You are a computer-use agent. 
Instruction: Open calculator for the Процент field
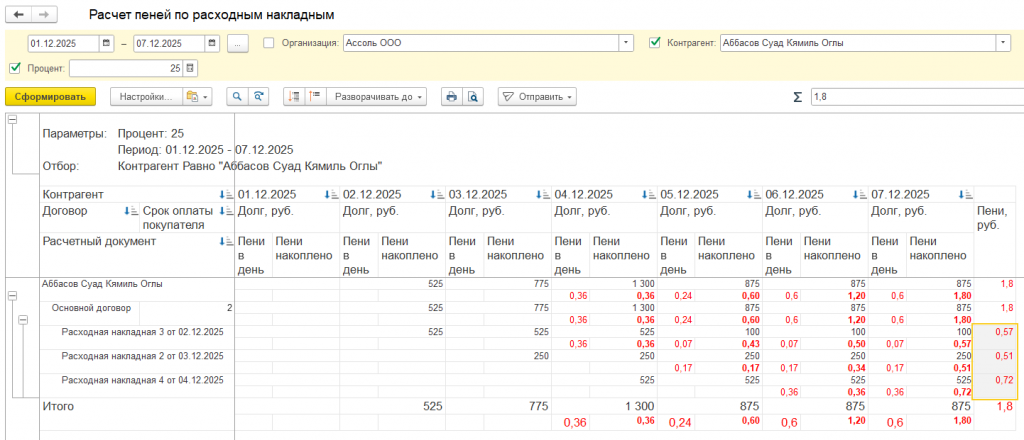[191, 68]
